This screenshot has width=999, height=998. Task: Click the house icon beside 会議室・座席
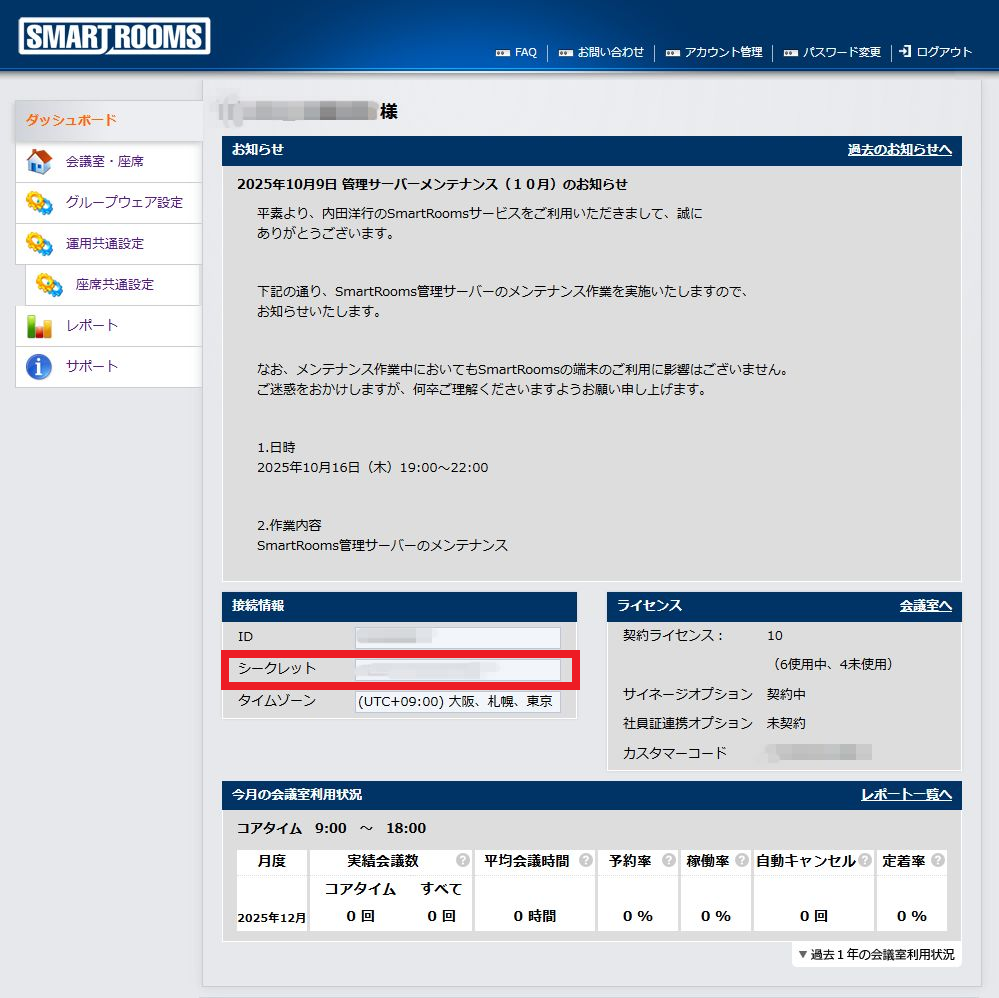(39, 161)
